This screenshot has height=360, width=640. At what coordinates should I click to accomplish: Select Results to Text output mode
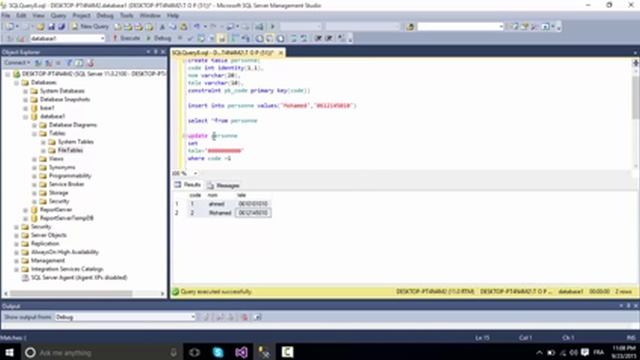pyautogui.click(x=259, y=38)
